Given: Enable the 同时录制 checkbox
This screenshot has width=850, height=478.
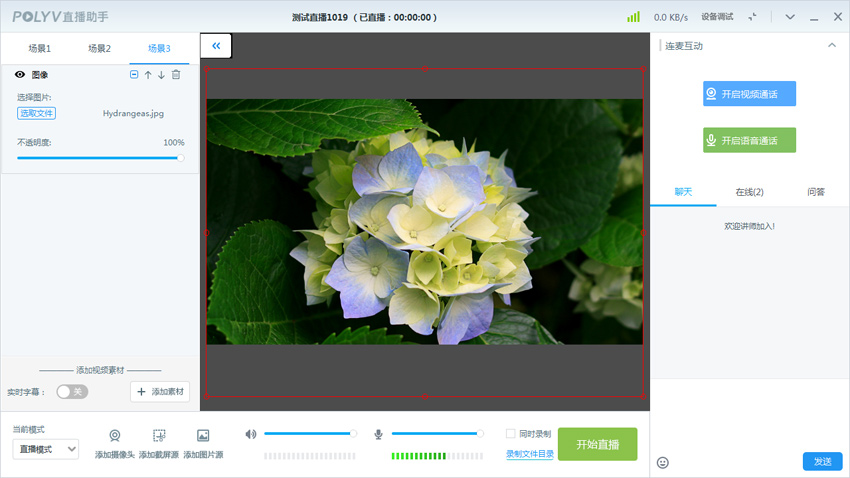Looking at the screenshot, I should [x=510, y=434].
